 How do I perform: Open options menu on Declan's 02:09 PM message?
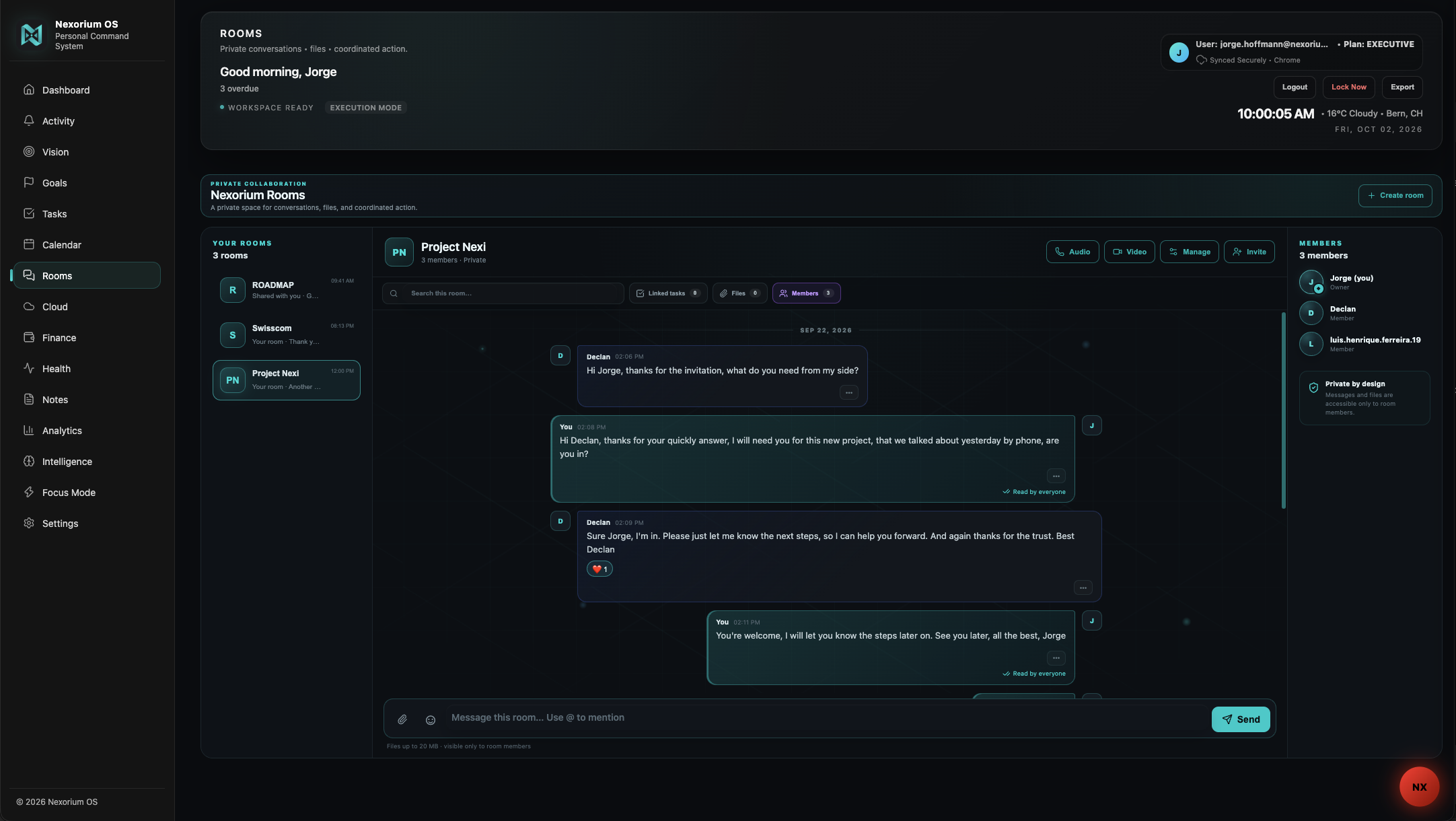point(1083,587)
